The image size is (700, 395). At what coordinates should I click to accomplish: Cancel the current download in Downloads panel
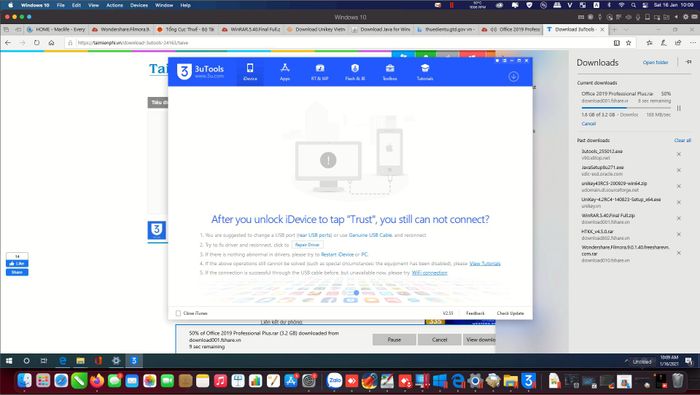pyautogui.click(x=588, y=124)
